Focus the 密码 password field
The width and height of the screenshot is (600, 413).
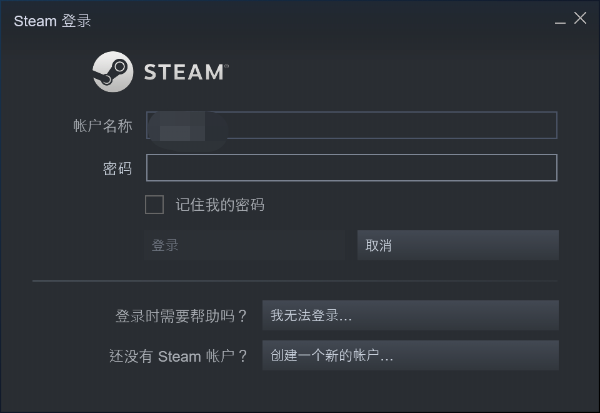351,168
